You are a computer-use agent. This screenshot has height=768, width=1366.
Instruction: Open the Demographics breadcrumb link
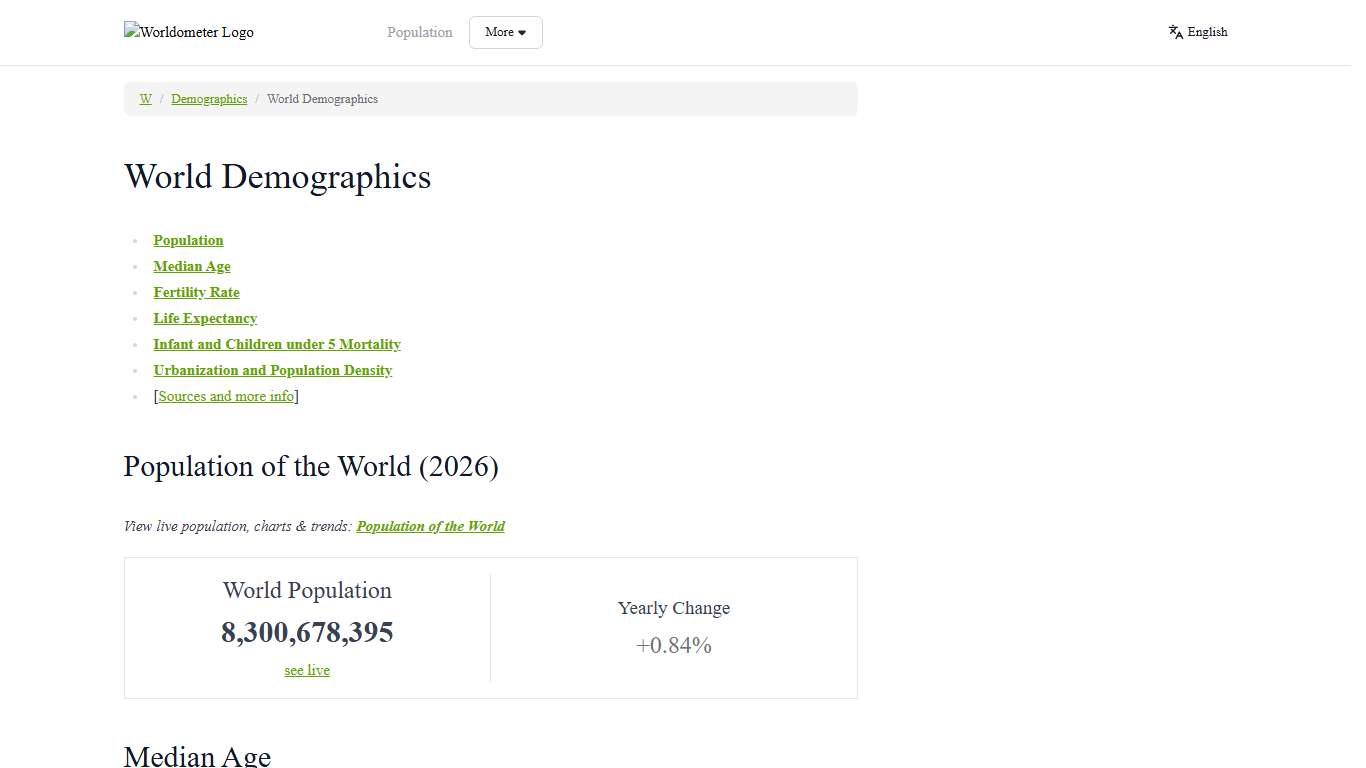tap(209, 99)
